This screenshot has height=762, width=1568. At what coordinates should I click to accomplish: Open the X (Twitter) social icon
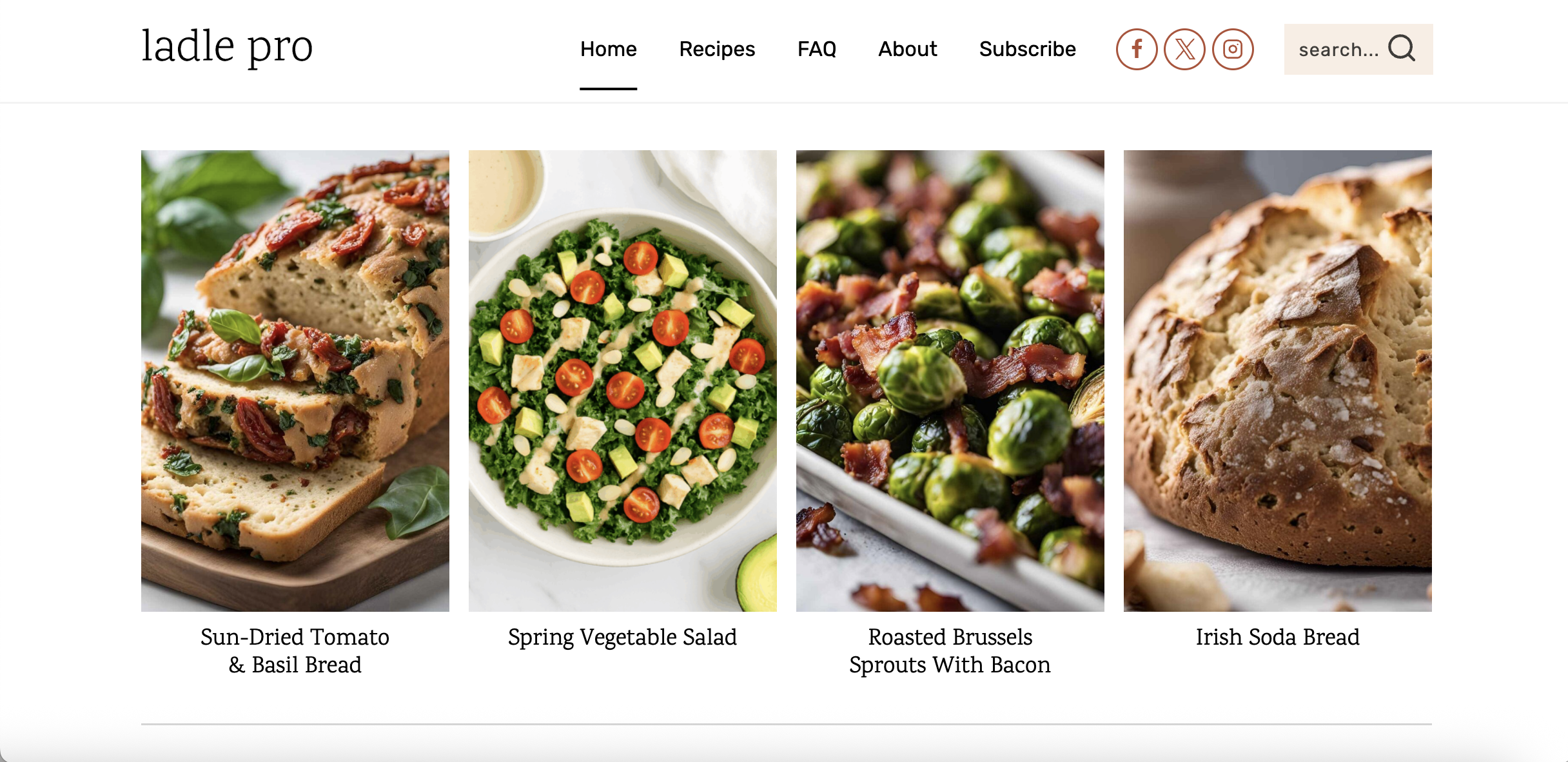point(1184,49)
